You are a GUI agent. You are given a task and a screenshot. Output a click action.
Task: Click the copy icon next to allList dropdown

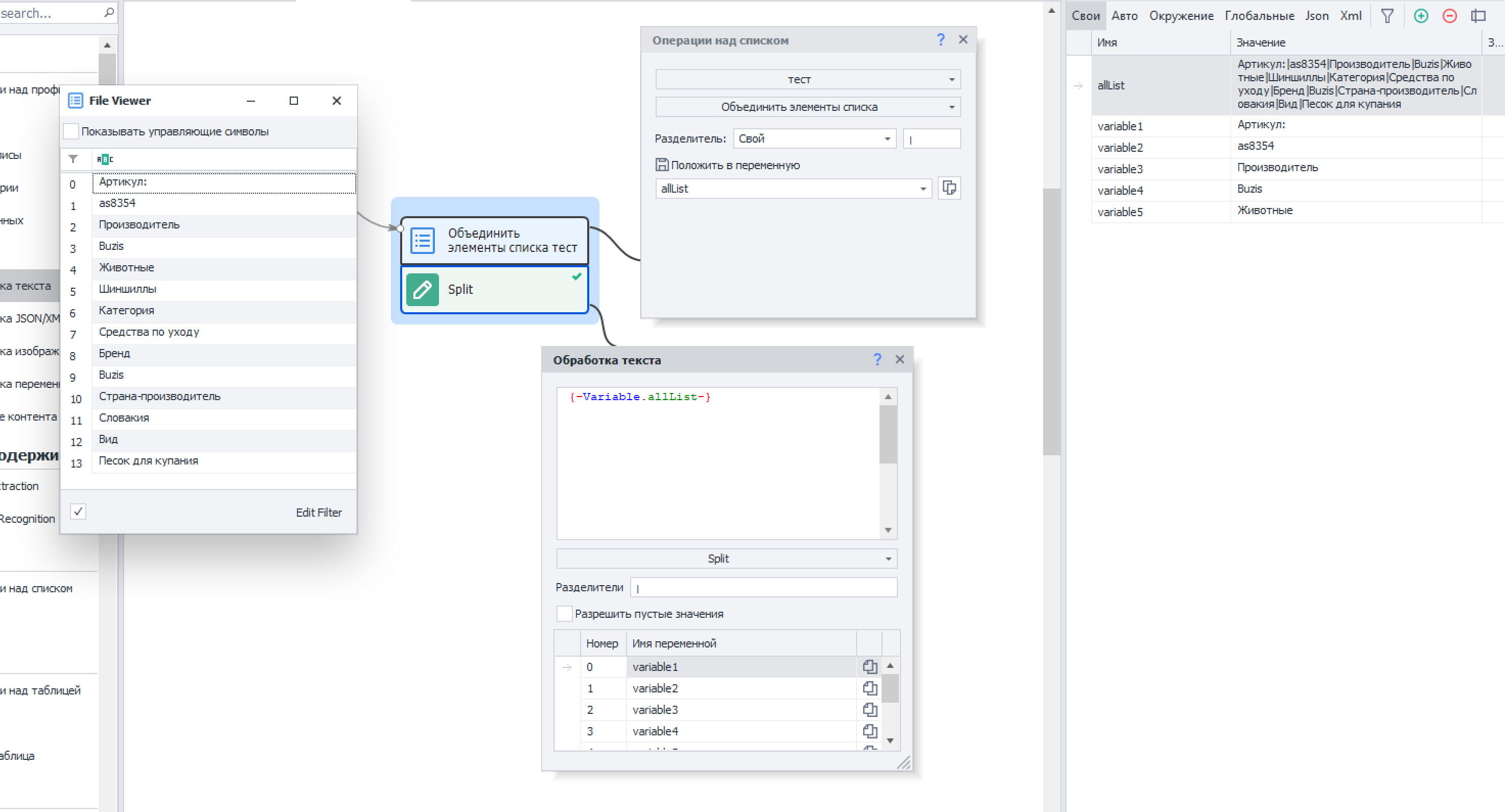click(x=949, y=188)
